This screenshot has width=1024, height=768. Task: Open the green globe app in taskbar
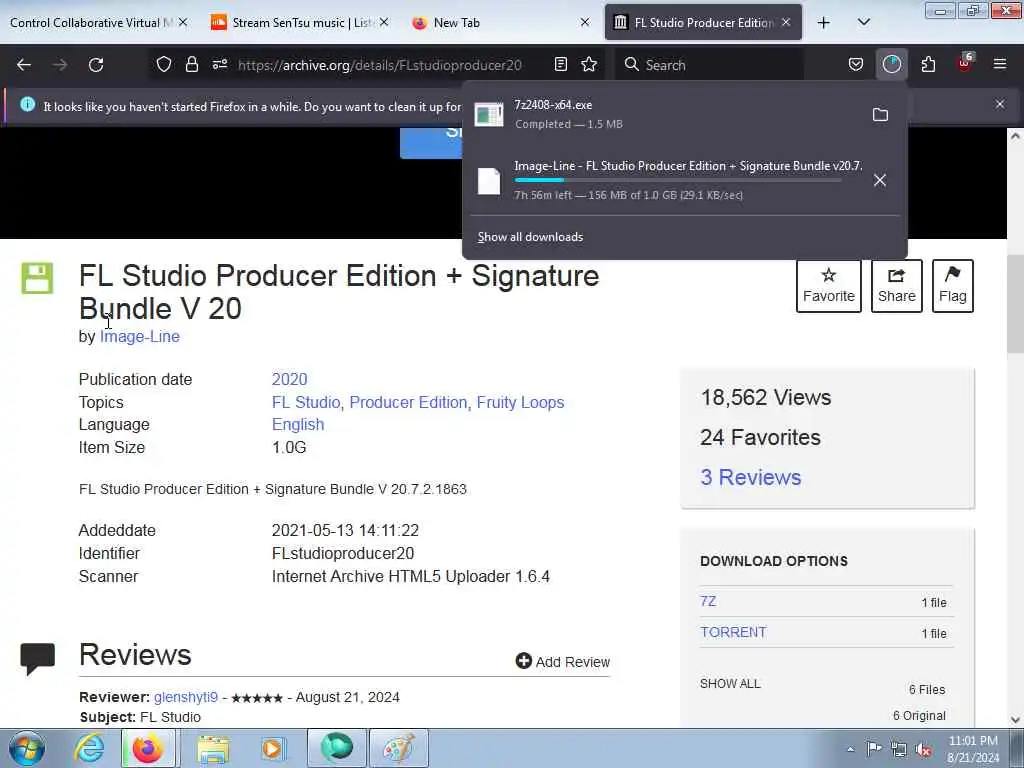tap(336, 748)
